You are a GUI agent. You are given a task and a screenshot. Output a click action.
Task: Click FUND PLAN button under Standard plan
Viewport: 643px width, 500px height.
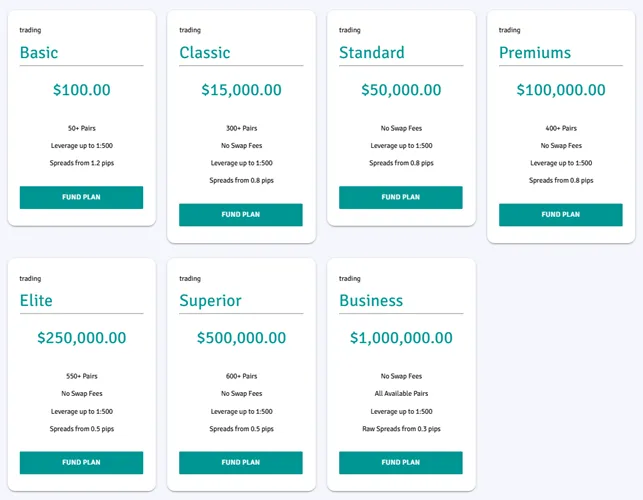(x=401, y=197)
